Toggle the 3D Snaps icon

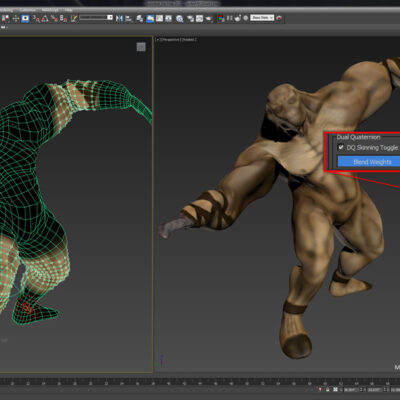(36, 19)
